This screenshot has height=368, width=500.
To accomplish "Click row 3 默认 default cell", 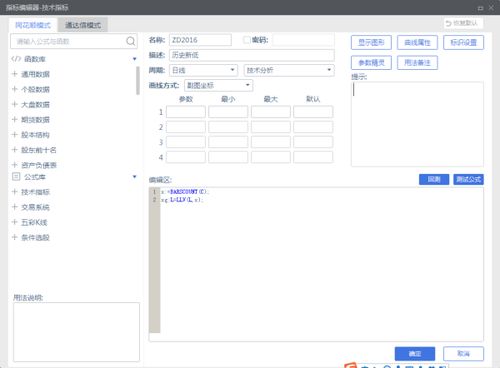I will coord(313,142).
